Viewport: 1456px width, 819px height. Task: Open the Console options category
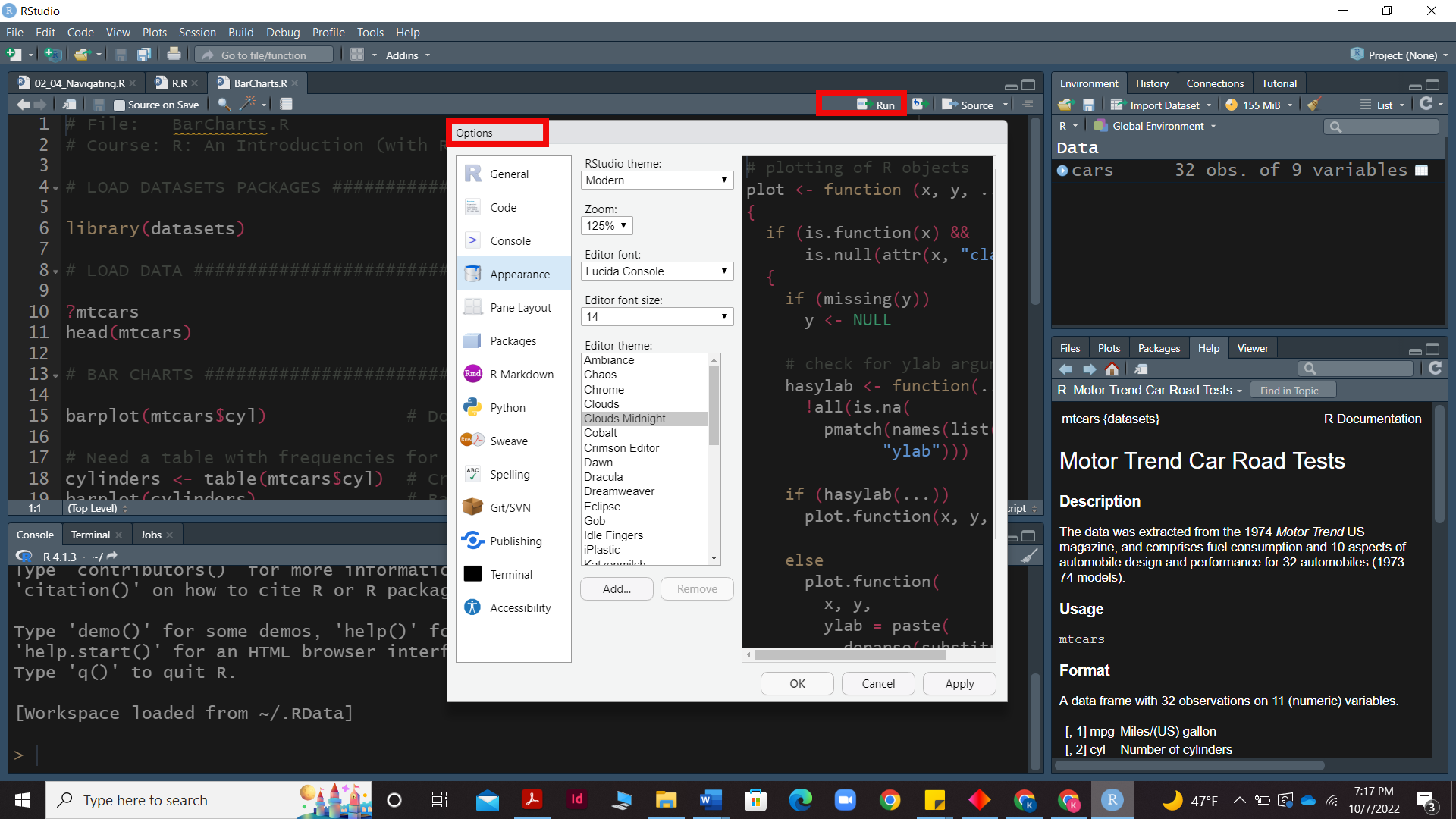point(513,241)
